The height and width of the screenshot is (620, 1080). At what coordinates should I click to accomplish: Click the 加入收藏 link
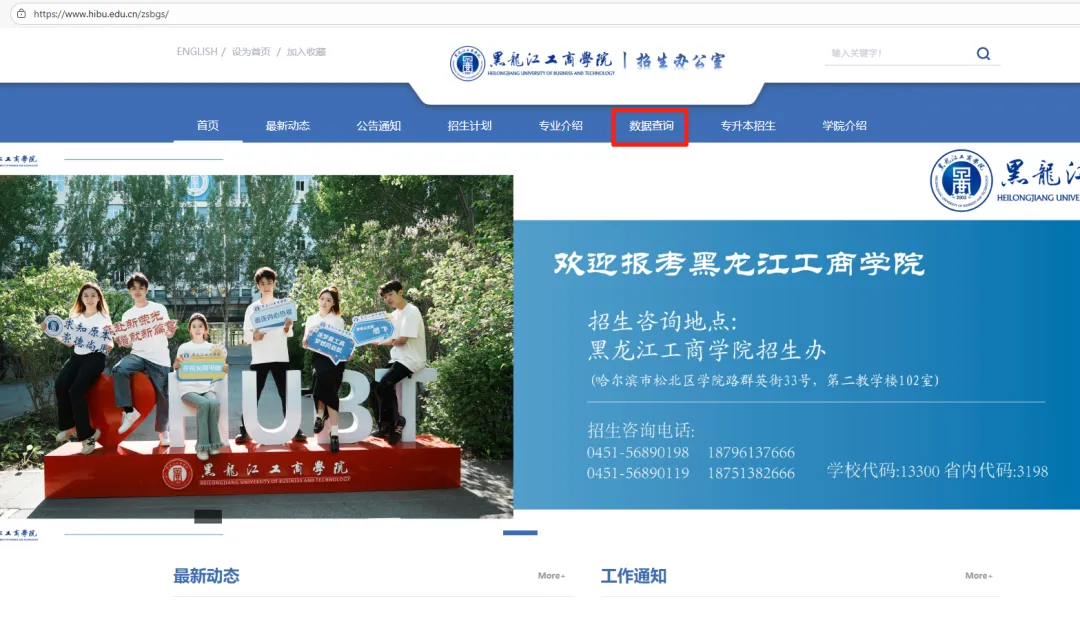click(306, 52)
